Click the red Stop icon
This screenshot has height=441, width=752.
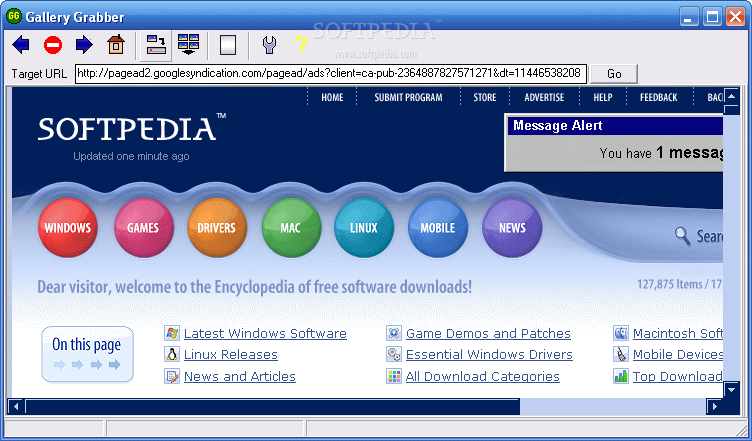coord(53,45)
